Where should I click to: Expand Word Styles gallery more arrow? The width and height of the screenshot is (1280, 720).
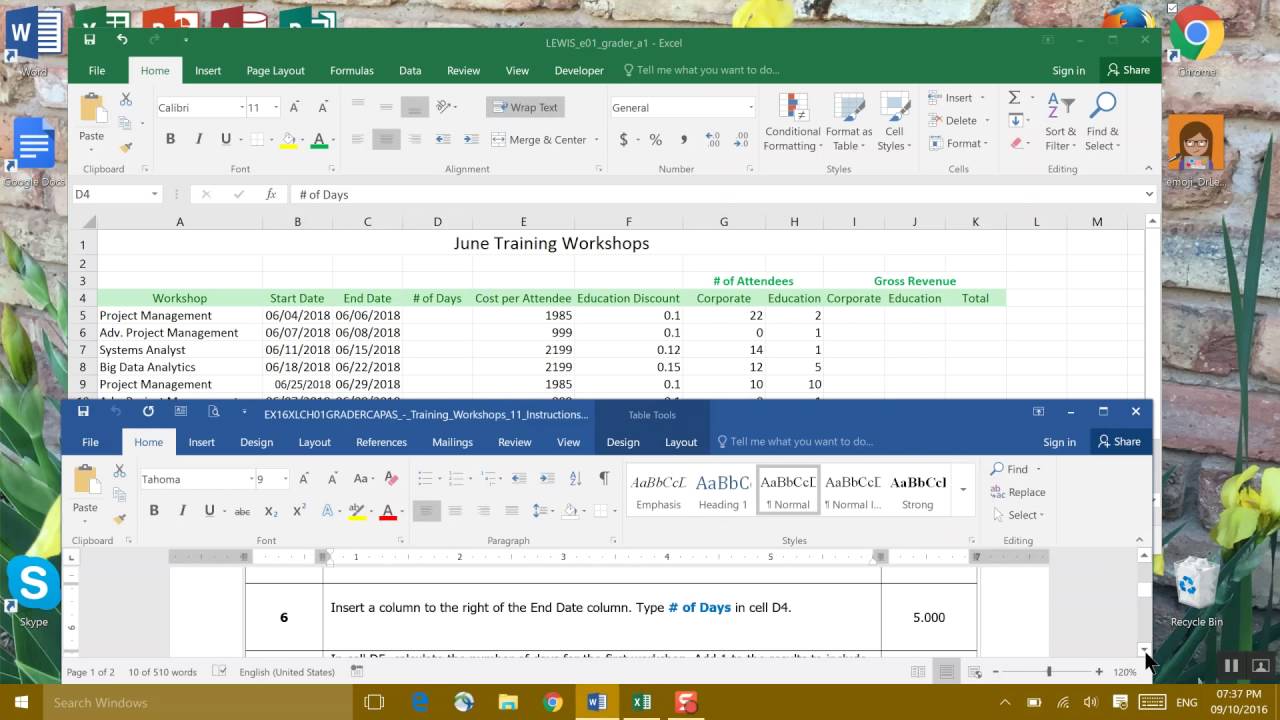coord(963,490)
